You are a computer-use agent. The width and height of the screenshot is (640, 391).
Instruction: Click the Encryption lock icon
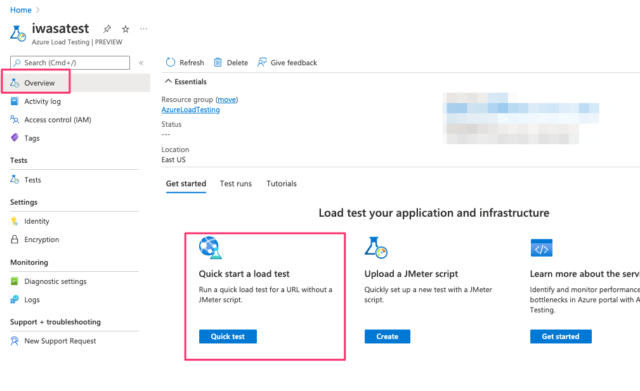click(14, 239)
